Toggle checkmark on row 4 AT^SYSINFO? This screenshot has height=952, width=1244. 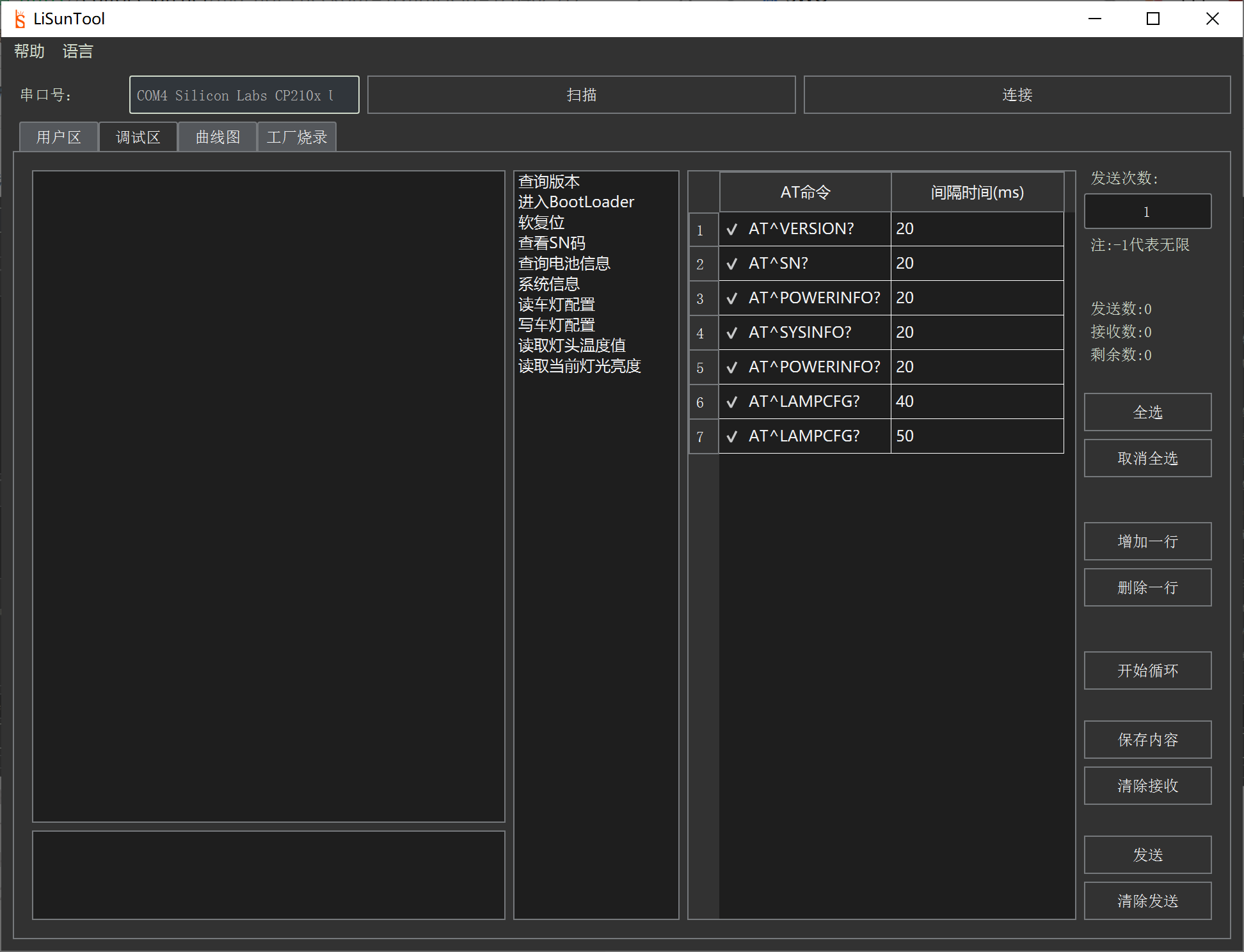point(732,333)
